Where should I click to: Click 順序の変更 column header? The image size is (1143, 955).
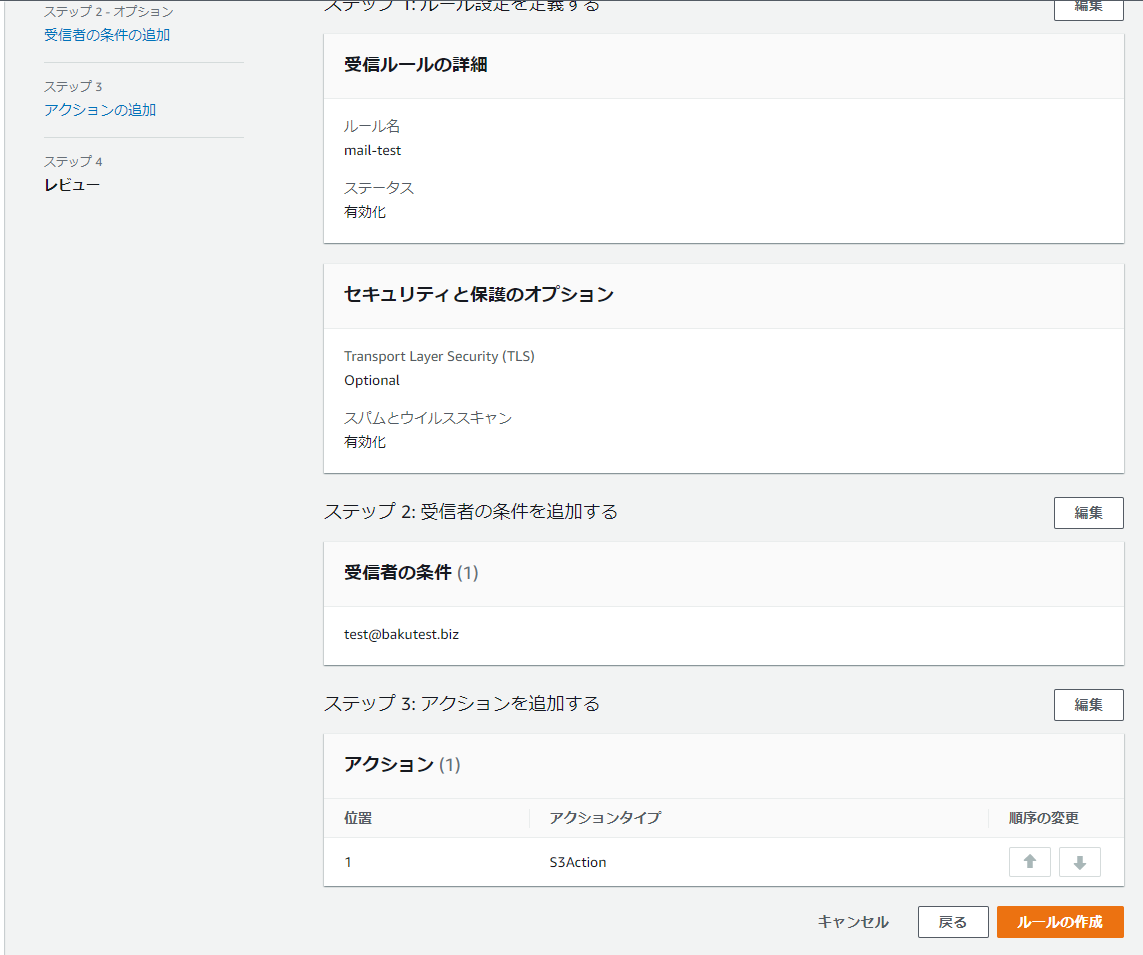click(1044, 818)
